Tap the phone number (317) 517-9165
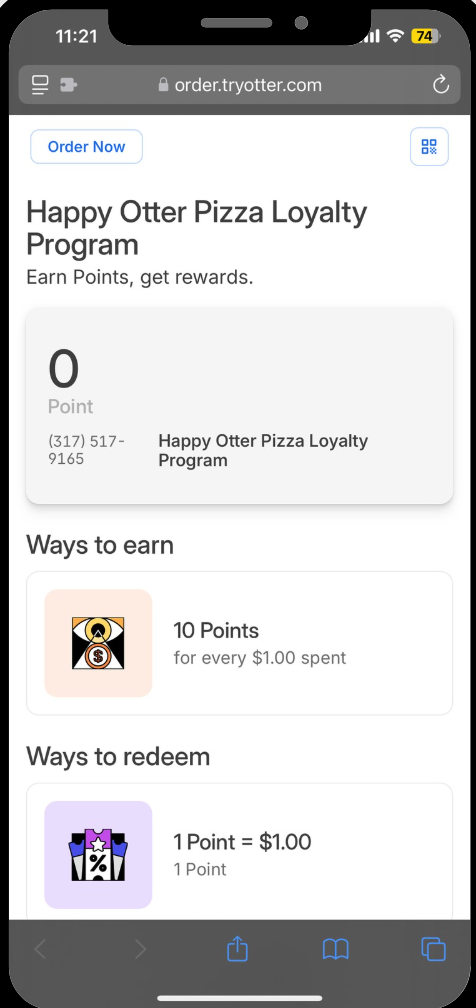 click(x=87, y=450)
